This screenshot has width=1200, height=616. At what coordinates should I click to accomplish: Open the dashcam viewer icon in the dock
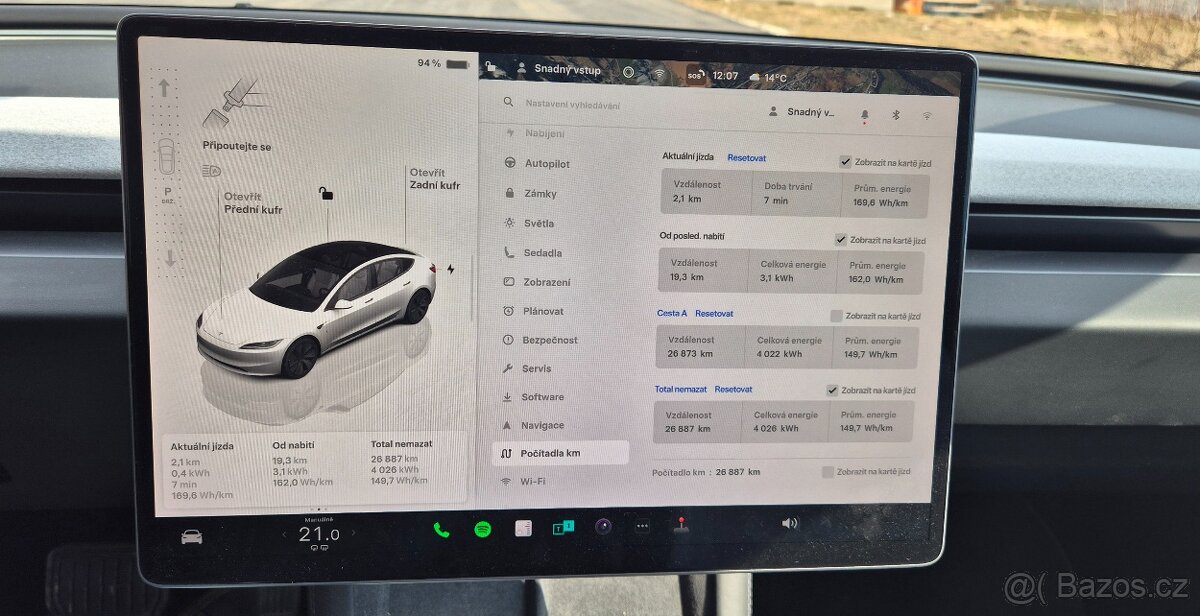tap(605, 527)
